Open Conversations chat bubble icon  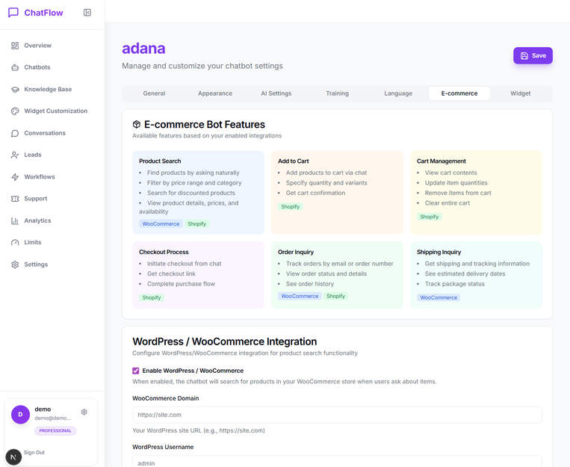[x=15, y=133]
